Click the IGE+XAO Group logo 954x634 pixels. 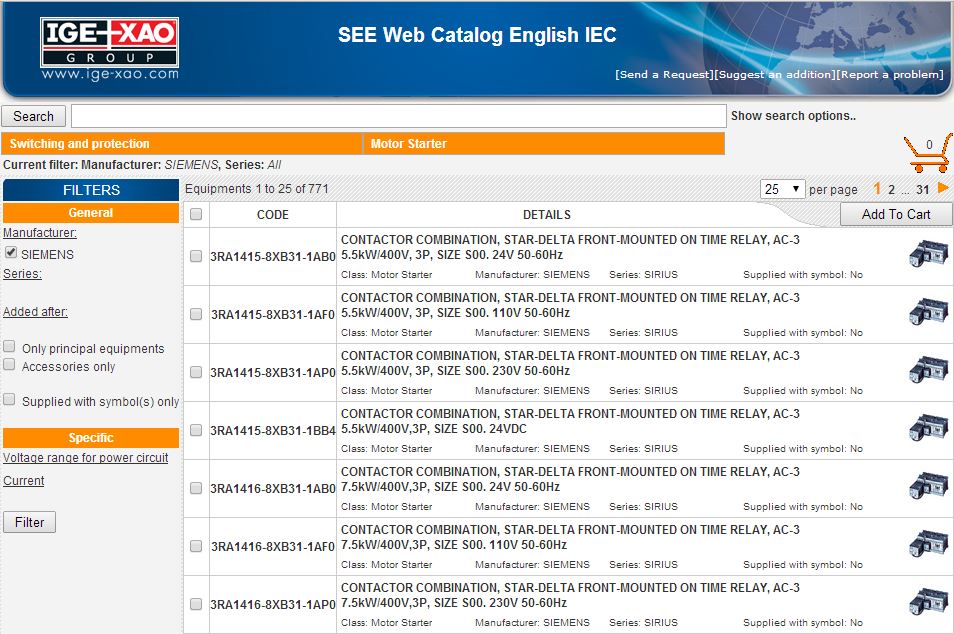click(110, 42)
